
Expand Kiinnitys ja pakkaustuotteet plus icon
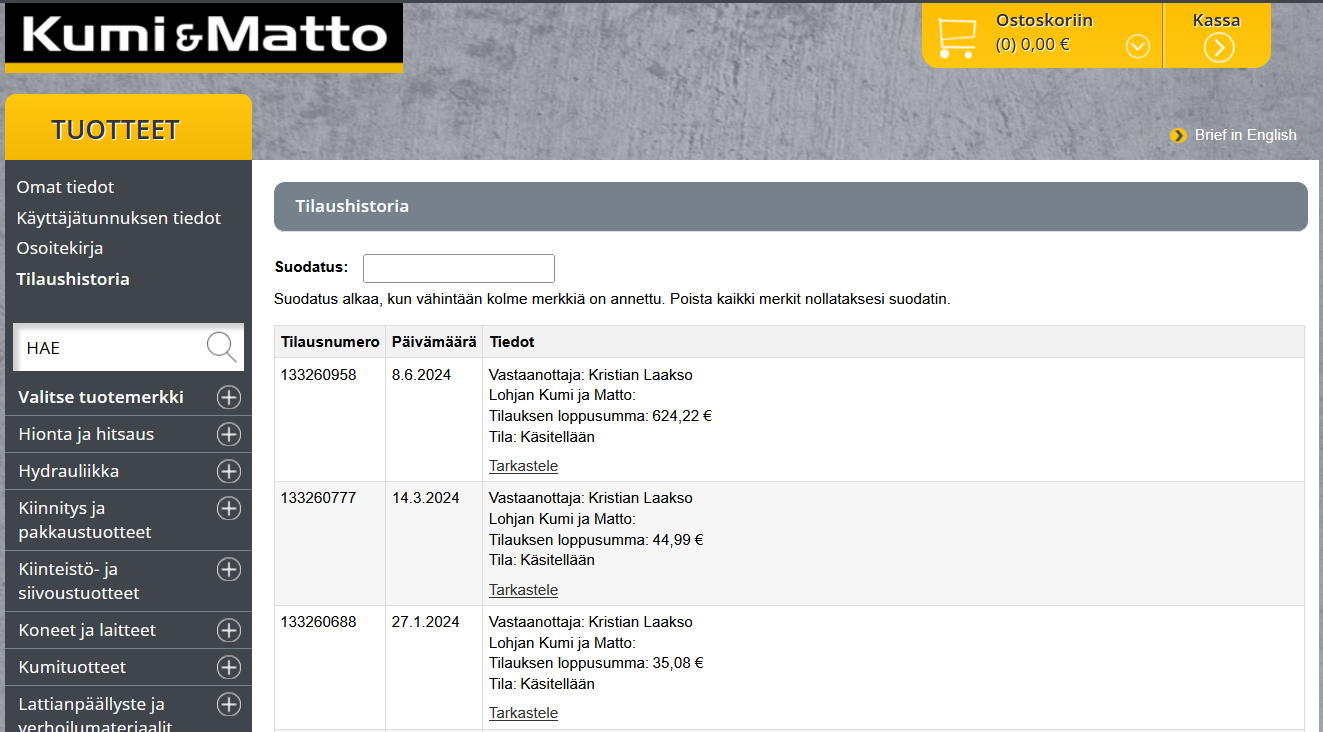tap(229, 508)
